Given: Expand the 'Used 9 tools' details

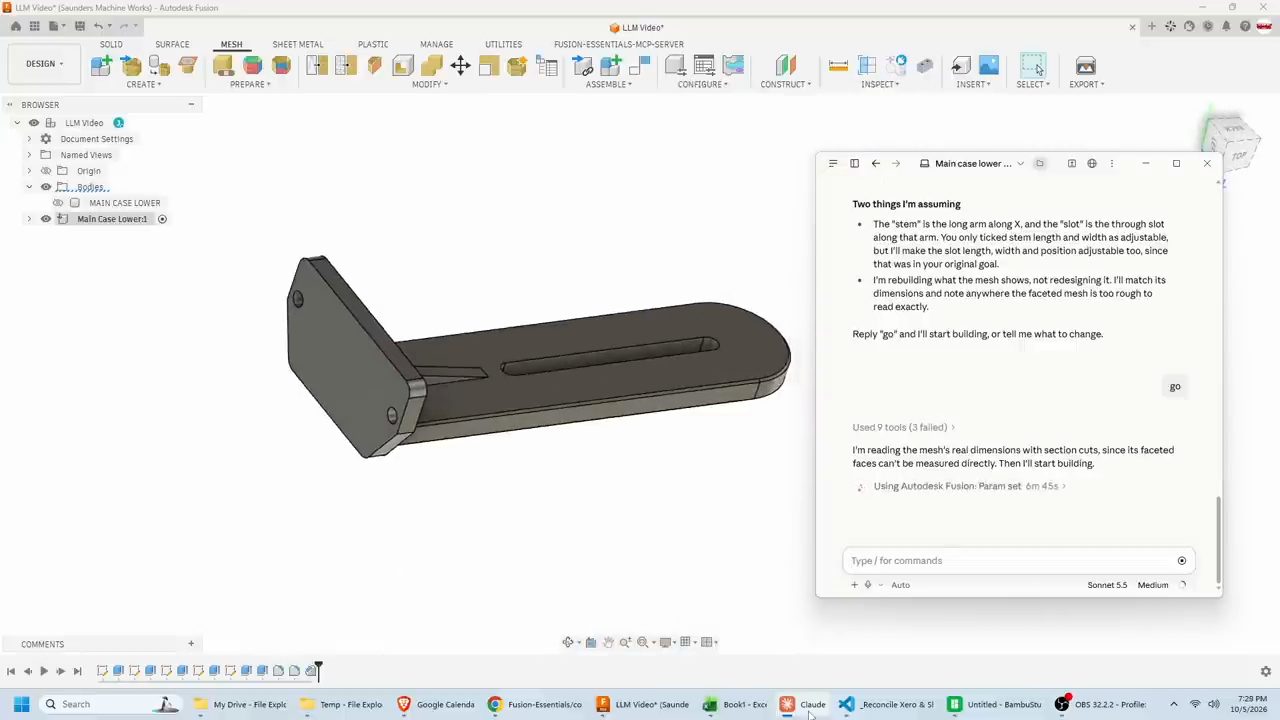Looking at the screenshot, I should (x=903, y=427).
